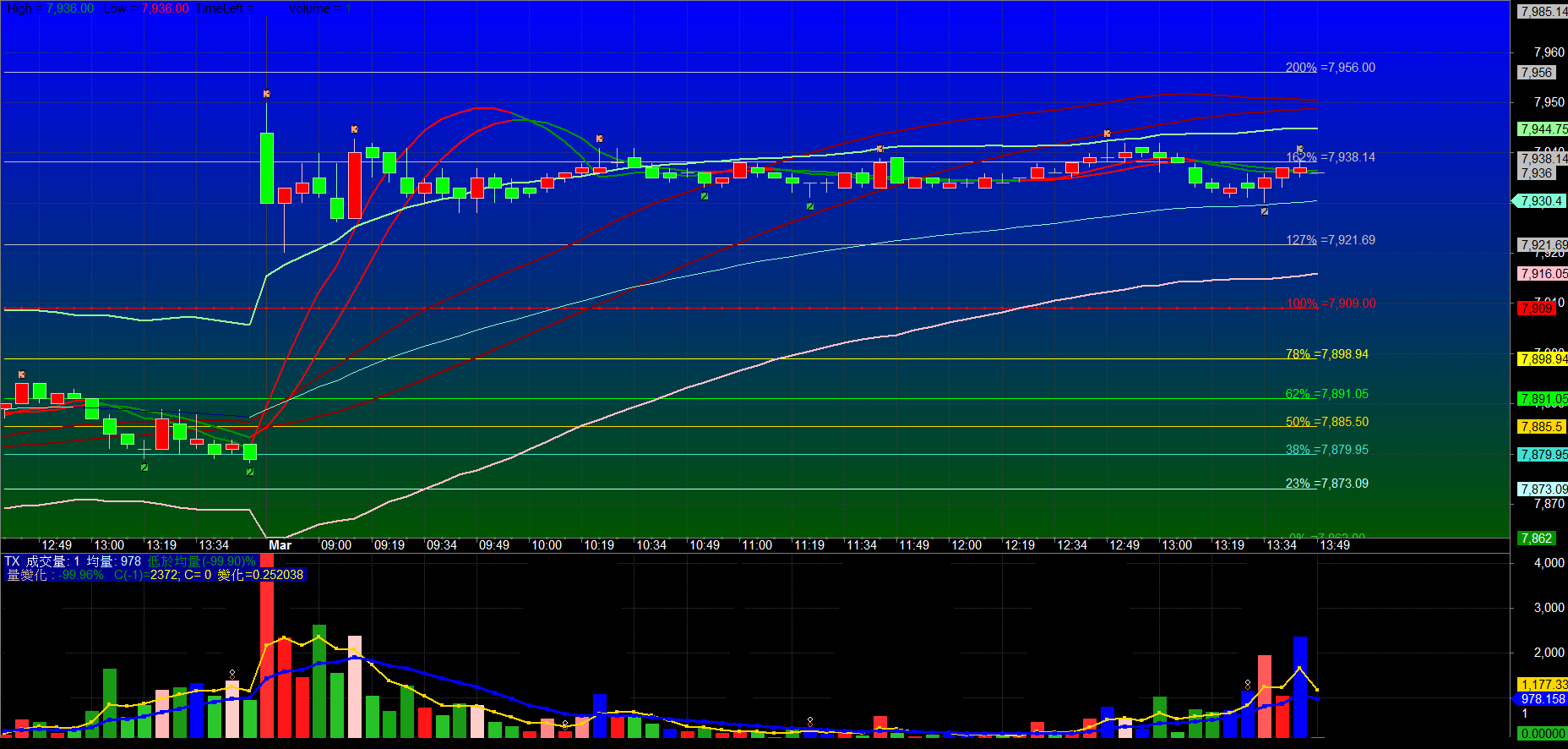This screenshot has width=1568, height=749.
Task: Click the Low = 7,936.00 readout
Action: point(146,8)
